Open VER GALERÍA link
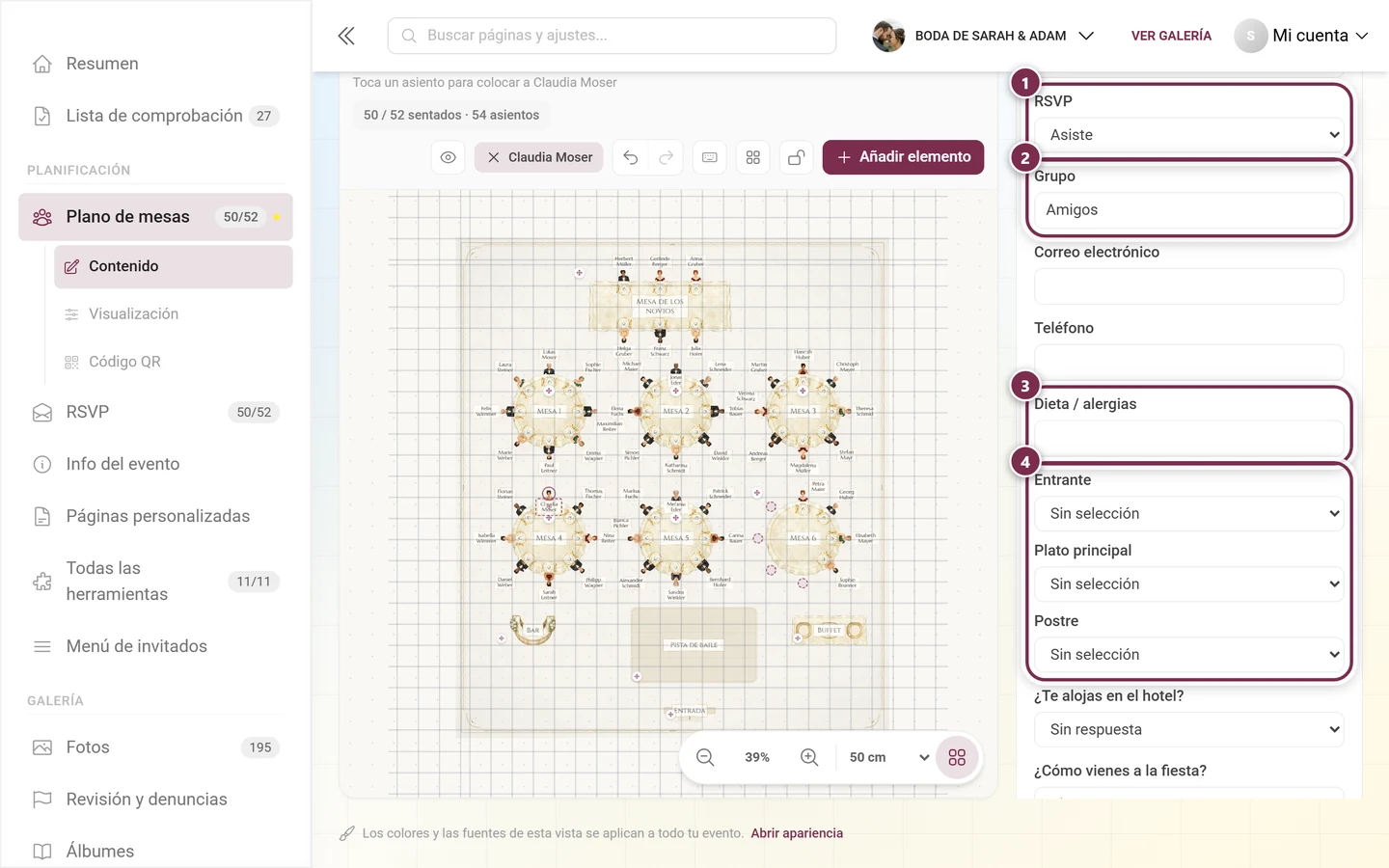 1171,36
